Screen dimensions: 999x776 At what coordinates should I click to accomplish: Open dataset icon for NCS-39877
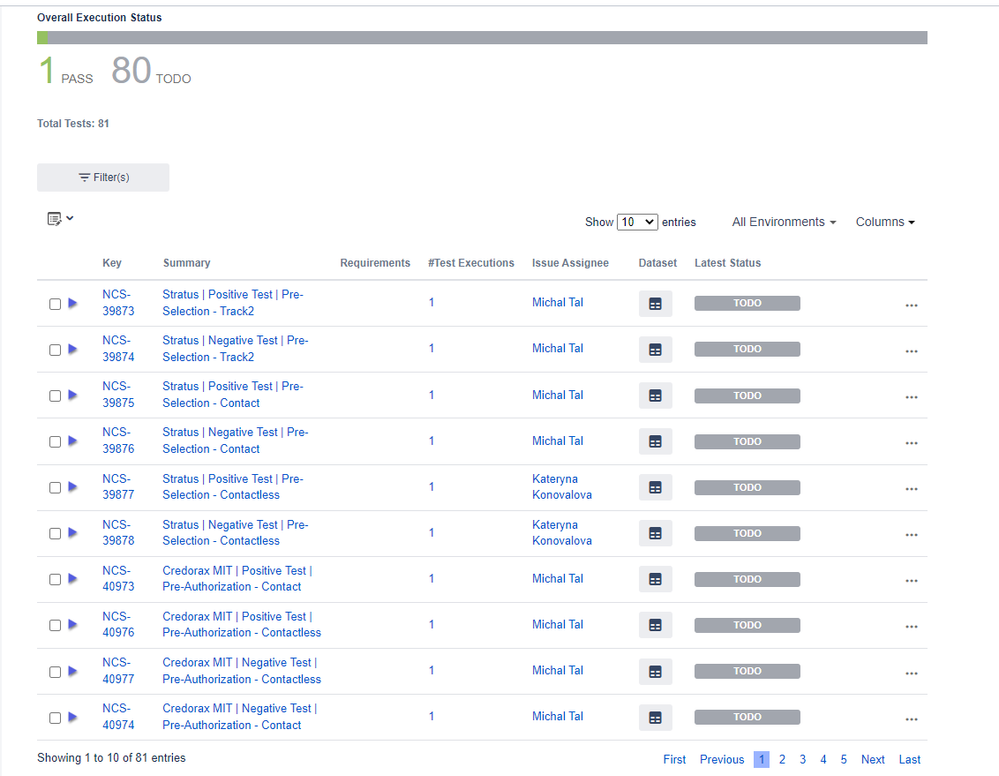(655, 487)
